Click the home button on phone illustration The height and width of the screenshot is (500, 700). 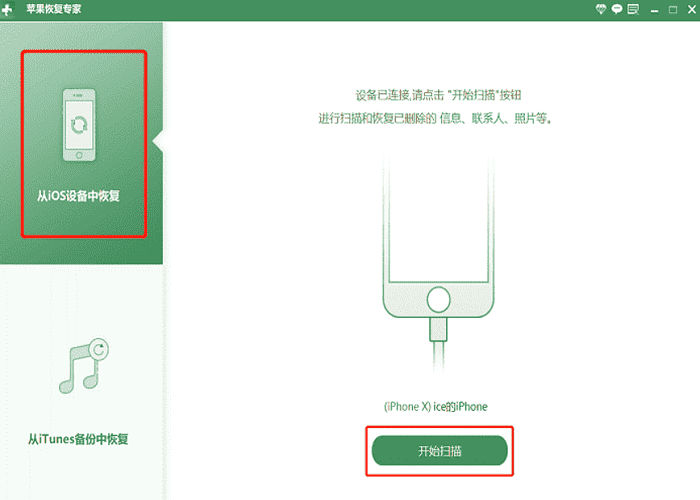tap(438, 300)
